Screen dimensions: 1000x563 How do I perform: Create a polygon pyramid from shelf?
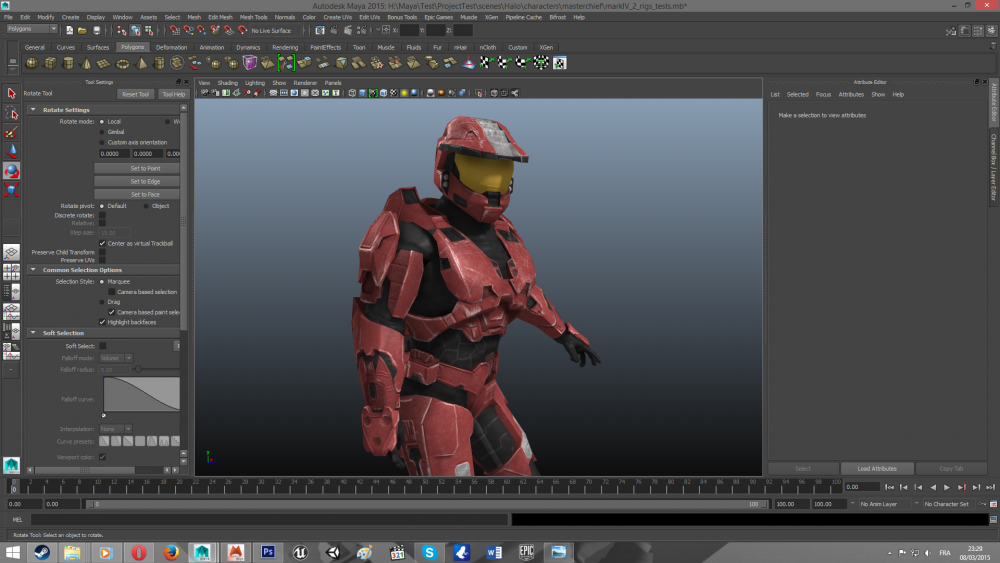tap(141, 62)
